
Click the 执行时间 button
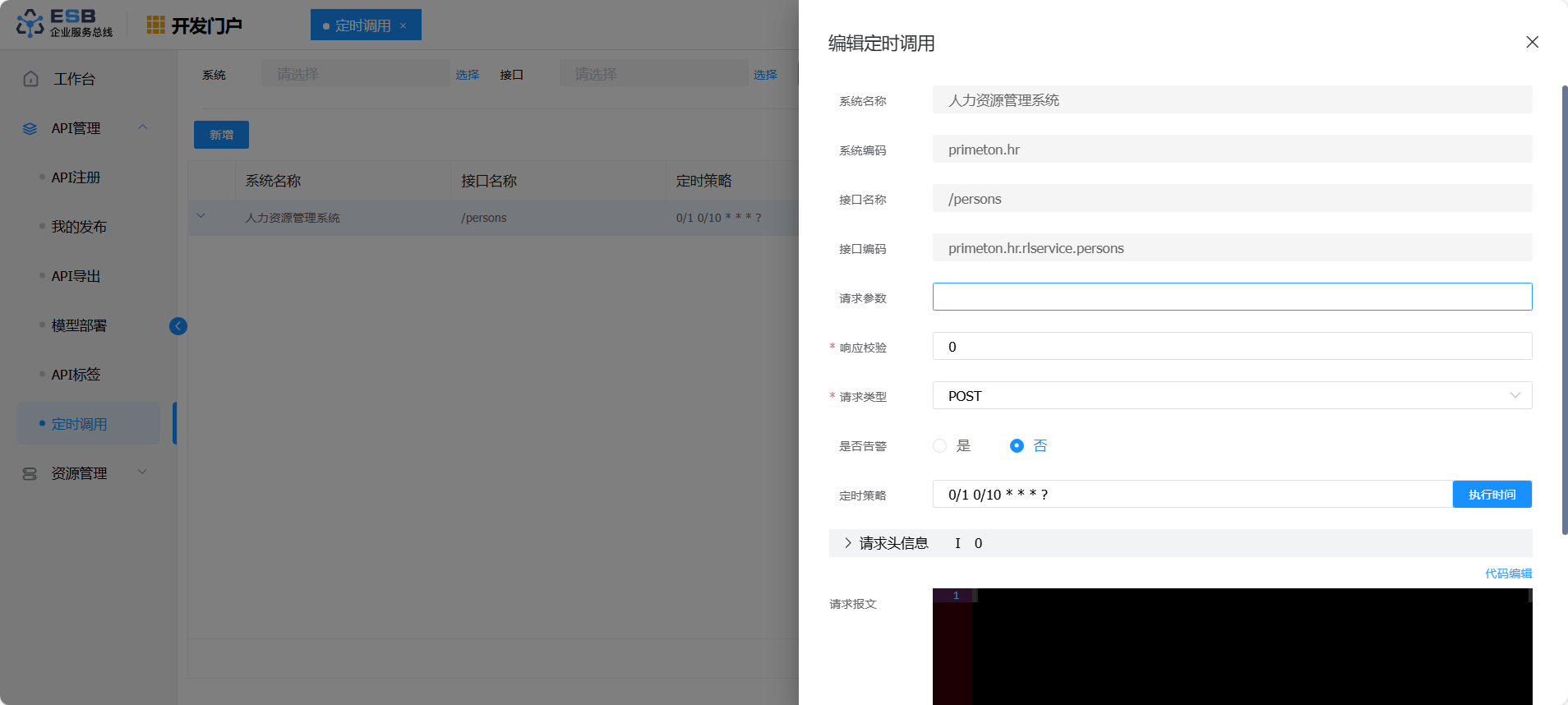[1492, 494]
